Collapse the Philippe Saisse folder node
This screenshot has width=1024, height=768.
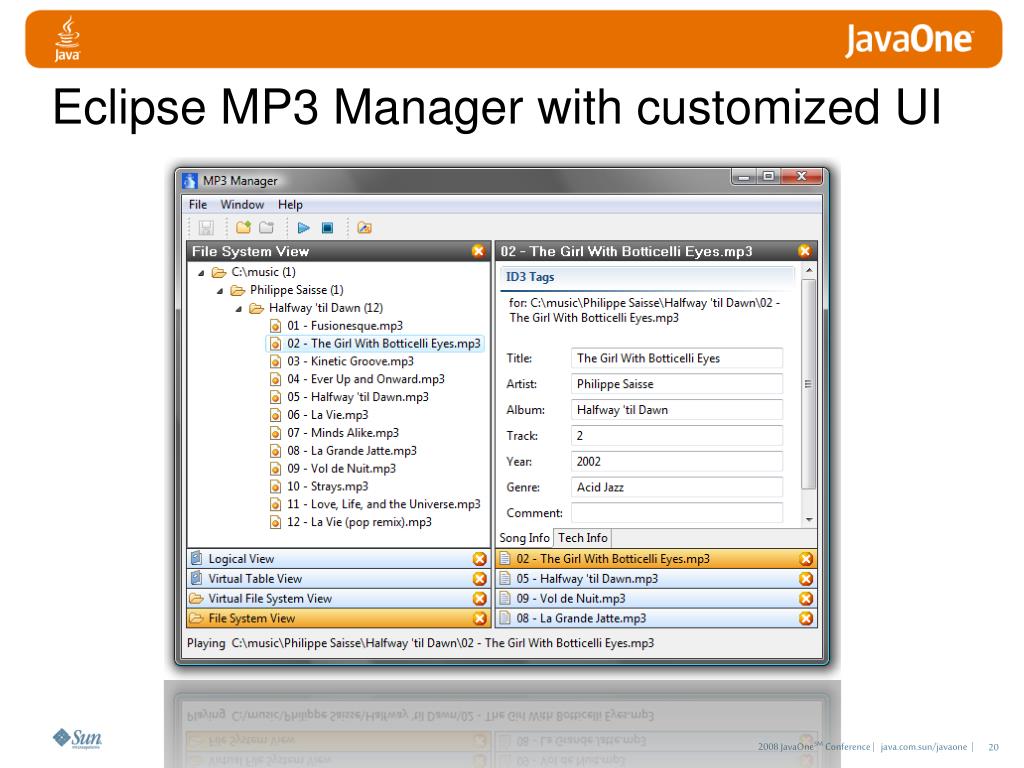[220, 291]
